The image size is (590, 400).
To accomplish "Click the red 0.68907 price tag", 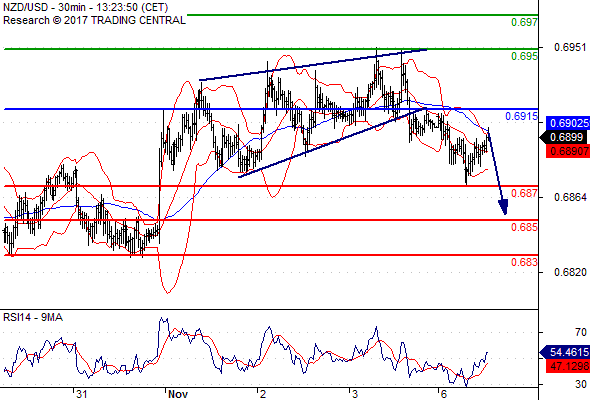I will (x=568, y=151).
